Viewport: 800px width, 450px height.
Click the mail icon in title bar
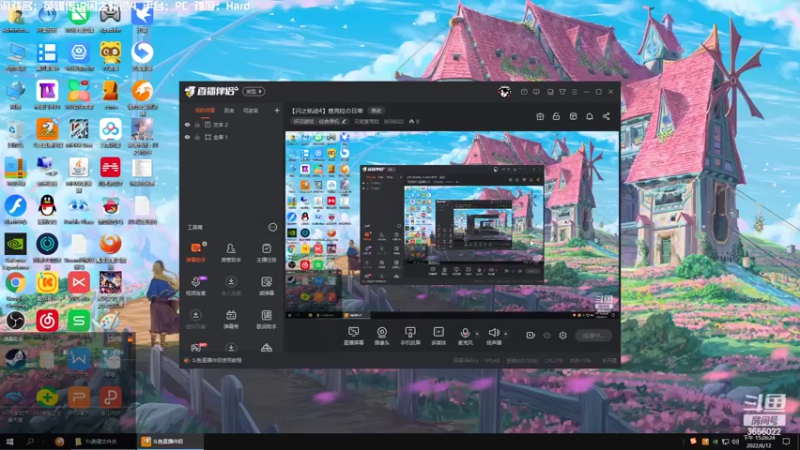click(524, 92)
